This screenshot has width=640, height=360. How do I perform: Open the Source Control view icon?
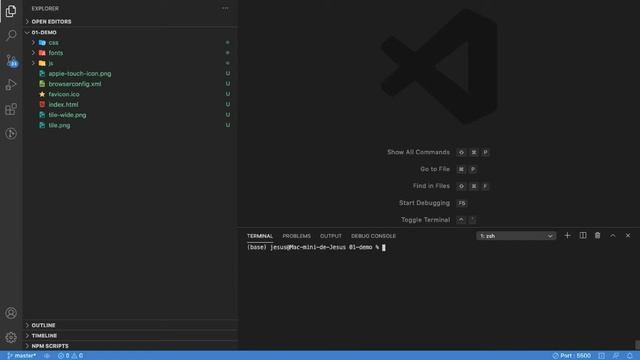click(11, 61)
